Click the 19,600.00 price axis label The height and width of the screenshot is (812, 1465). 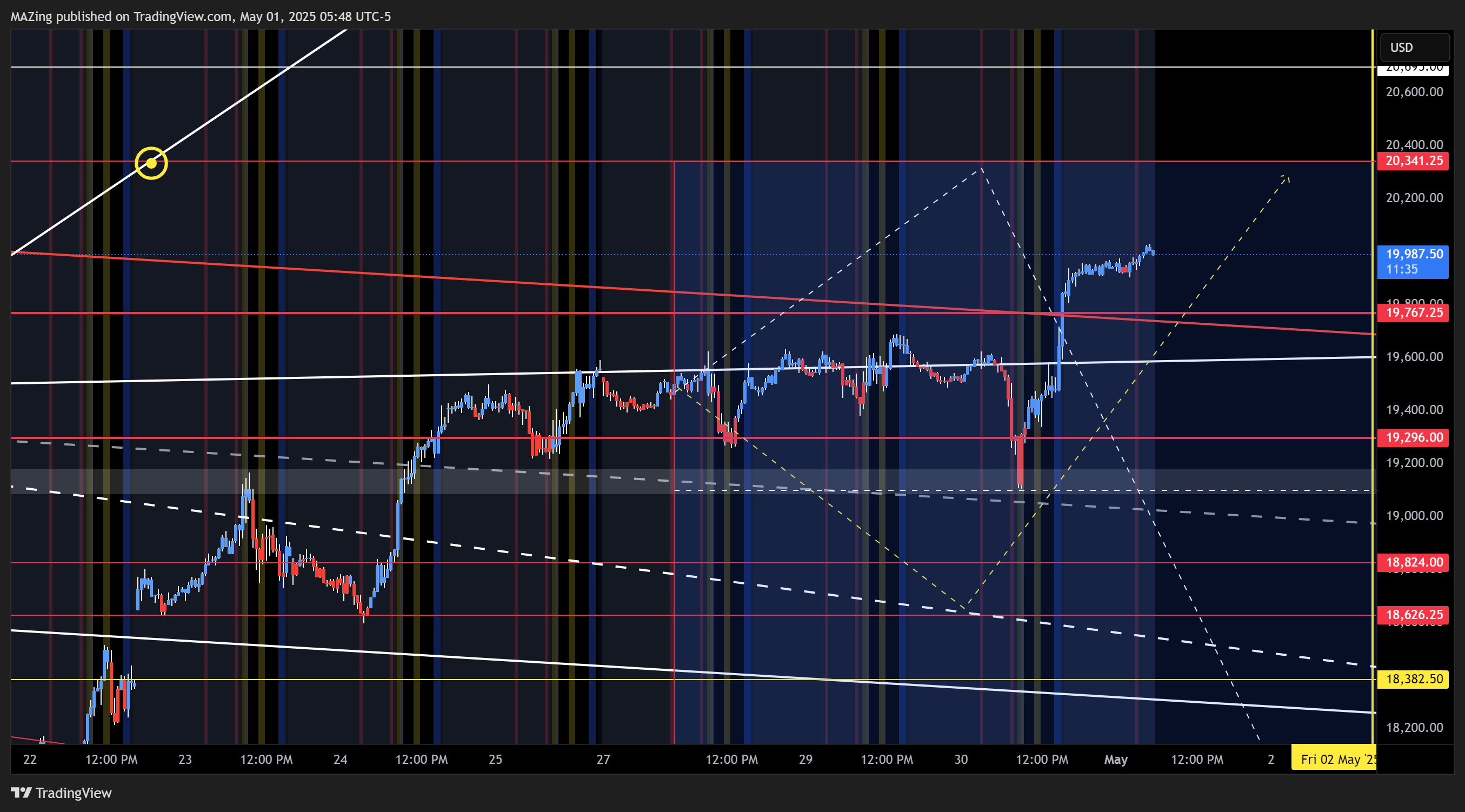pos(1414,356)
